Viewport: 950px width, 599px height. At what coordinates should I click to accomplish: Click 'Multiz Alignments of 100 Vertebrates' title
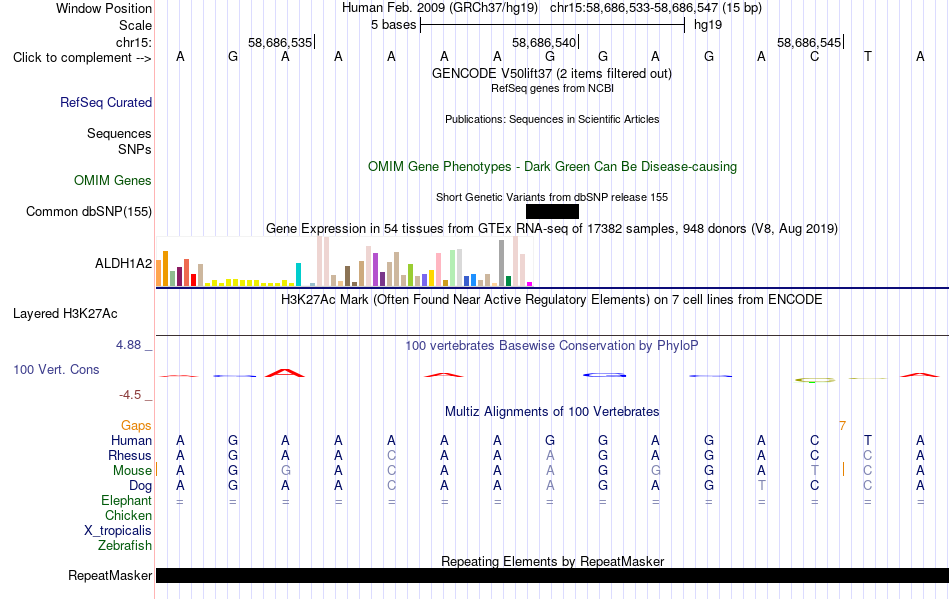(x=552, y=411)
